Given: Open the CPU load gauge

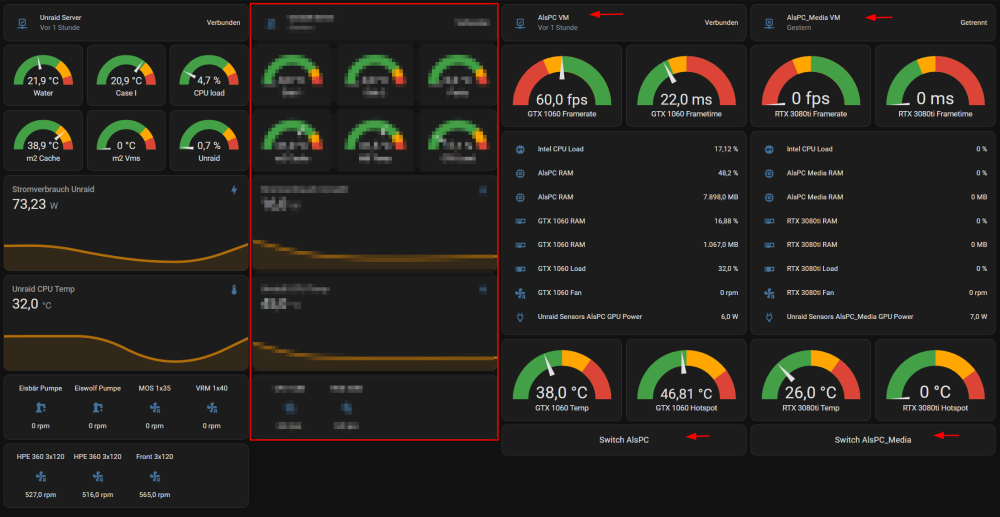Looking at the screenshot, I should pos(209,75).
